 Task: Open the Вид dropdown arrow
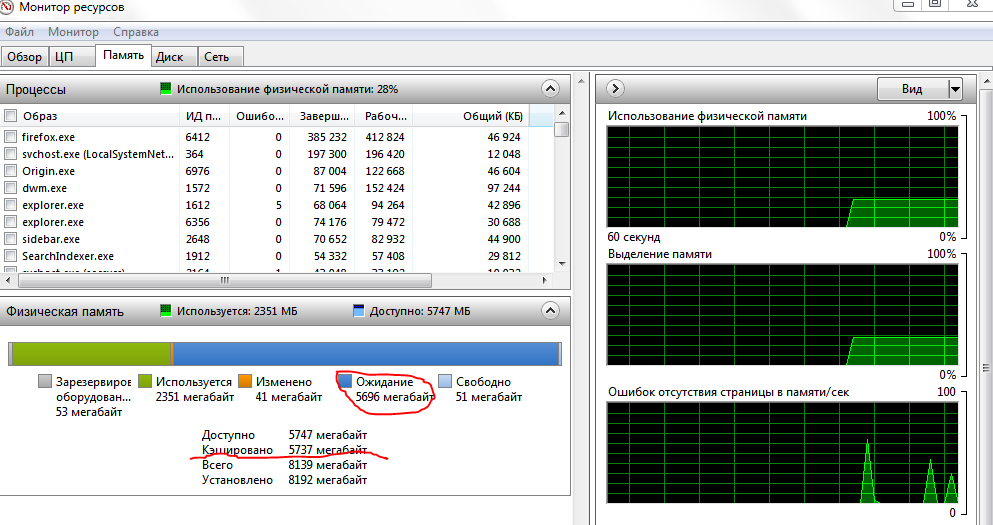(x=955, y=89)
